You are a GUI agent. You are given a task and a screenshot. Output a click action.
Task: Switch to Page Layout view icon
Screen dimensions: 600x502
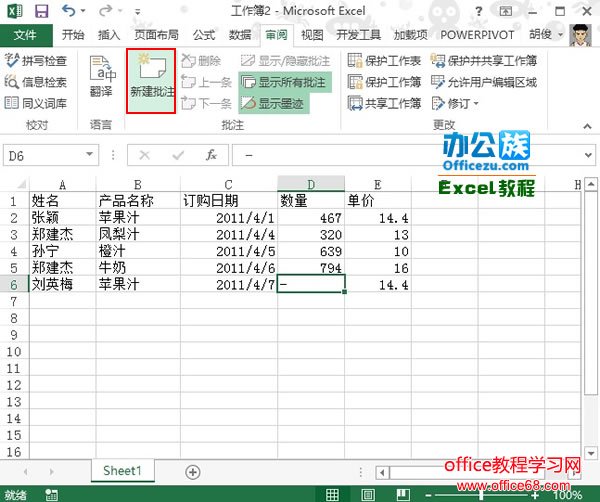coord(368,494)
